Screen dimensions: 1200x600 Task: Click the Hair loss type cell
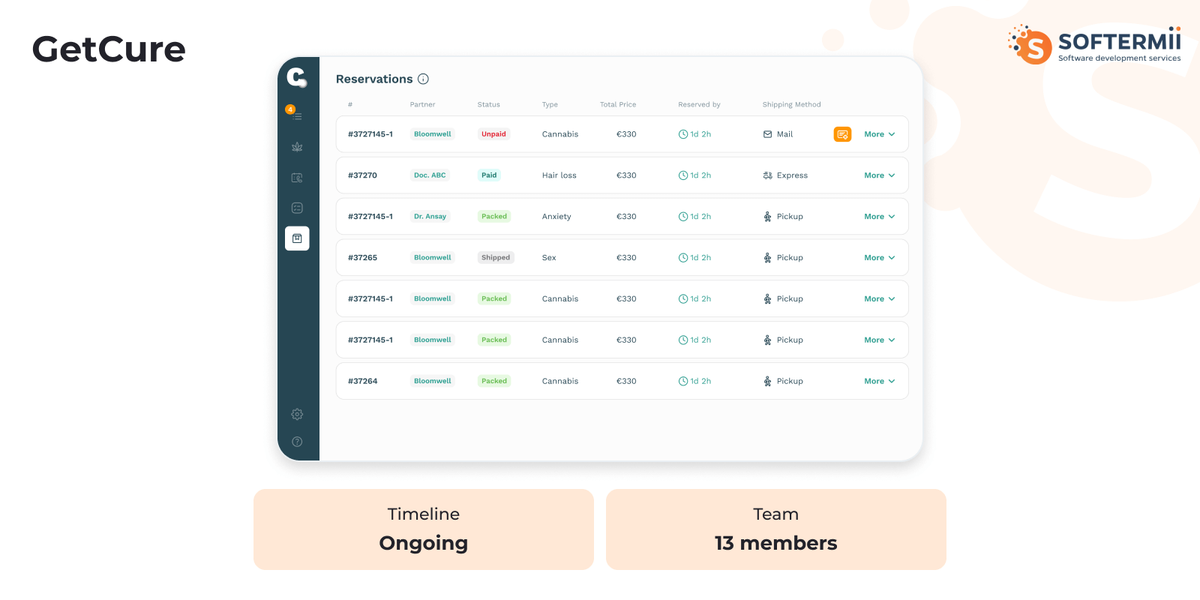(559, 175)
